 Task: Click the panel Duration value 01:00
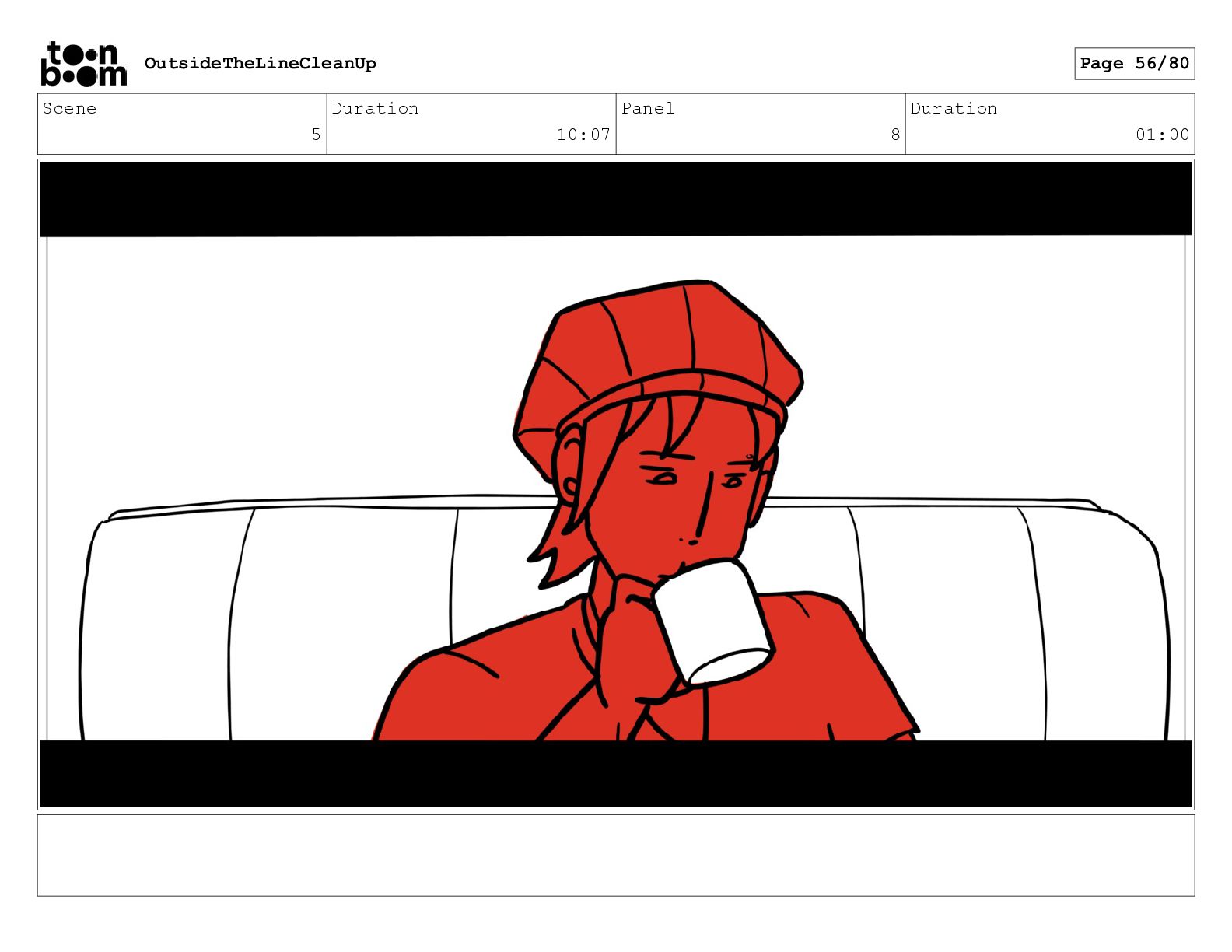[x=1162, y=135]
